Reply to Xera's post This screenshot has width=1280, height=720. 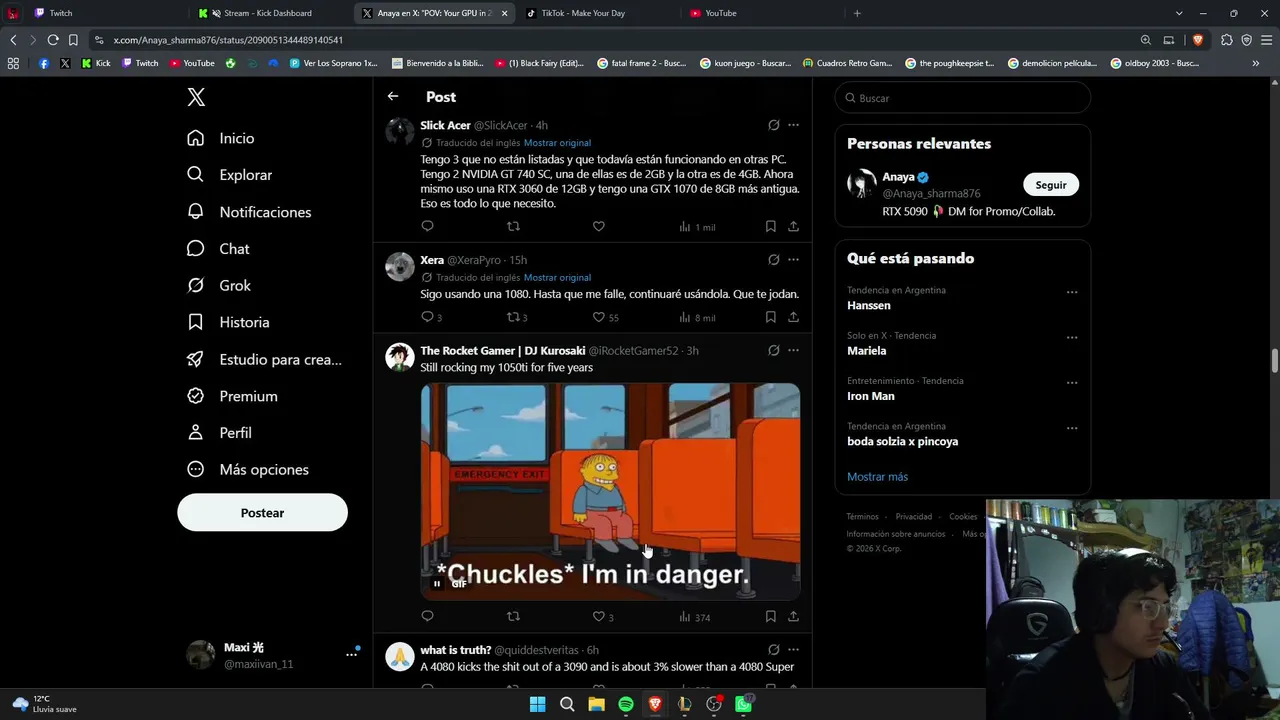pos(427,317)
